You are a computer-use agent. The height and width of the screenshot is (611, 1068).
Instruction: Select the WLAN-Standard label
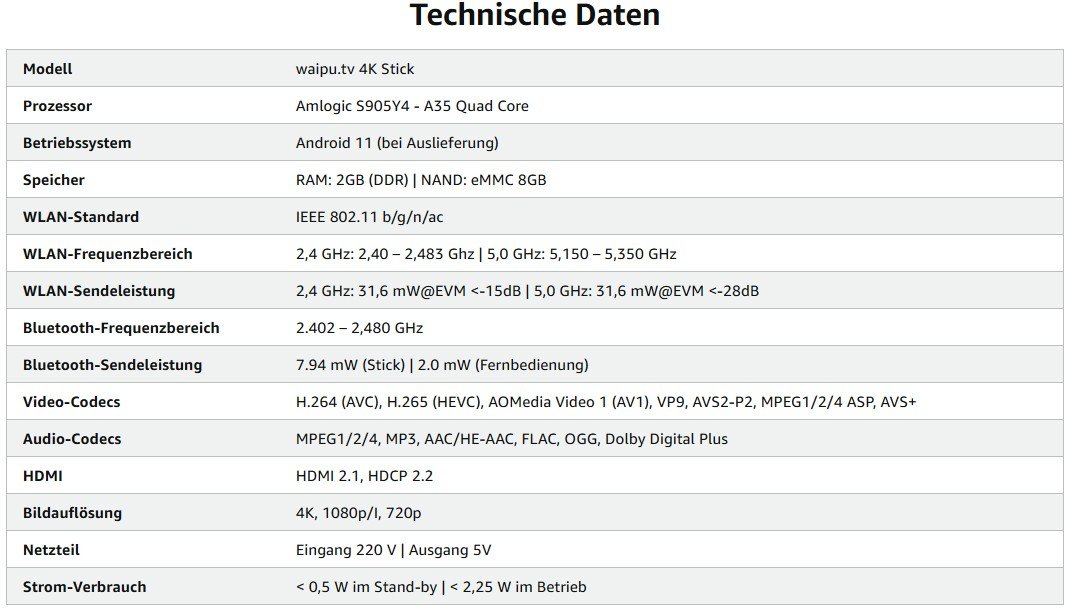point(81,217)
